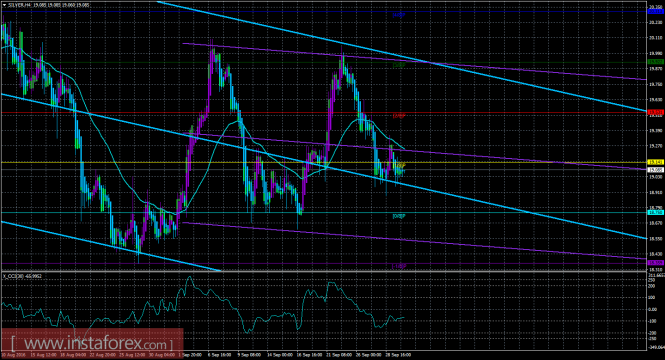Select the yellow price level label
This screenshot has height=360, width=665.
655,162
